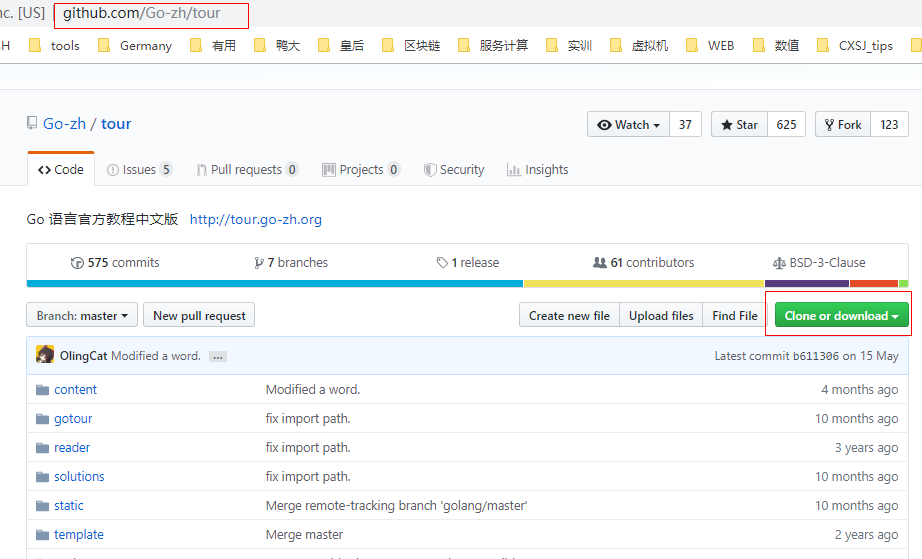Click the folder icon next to reader

coord(42,448)
